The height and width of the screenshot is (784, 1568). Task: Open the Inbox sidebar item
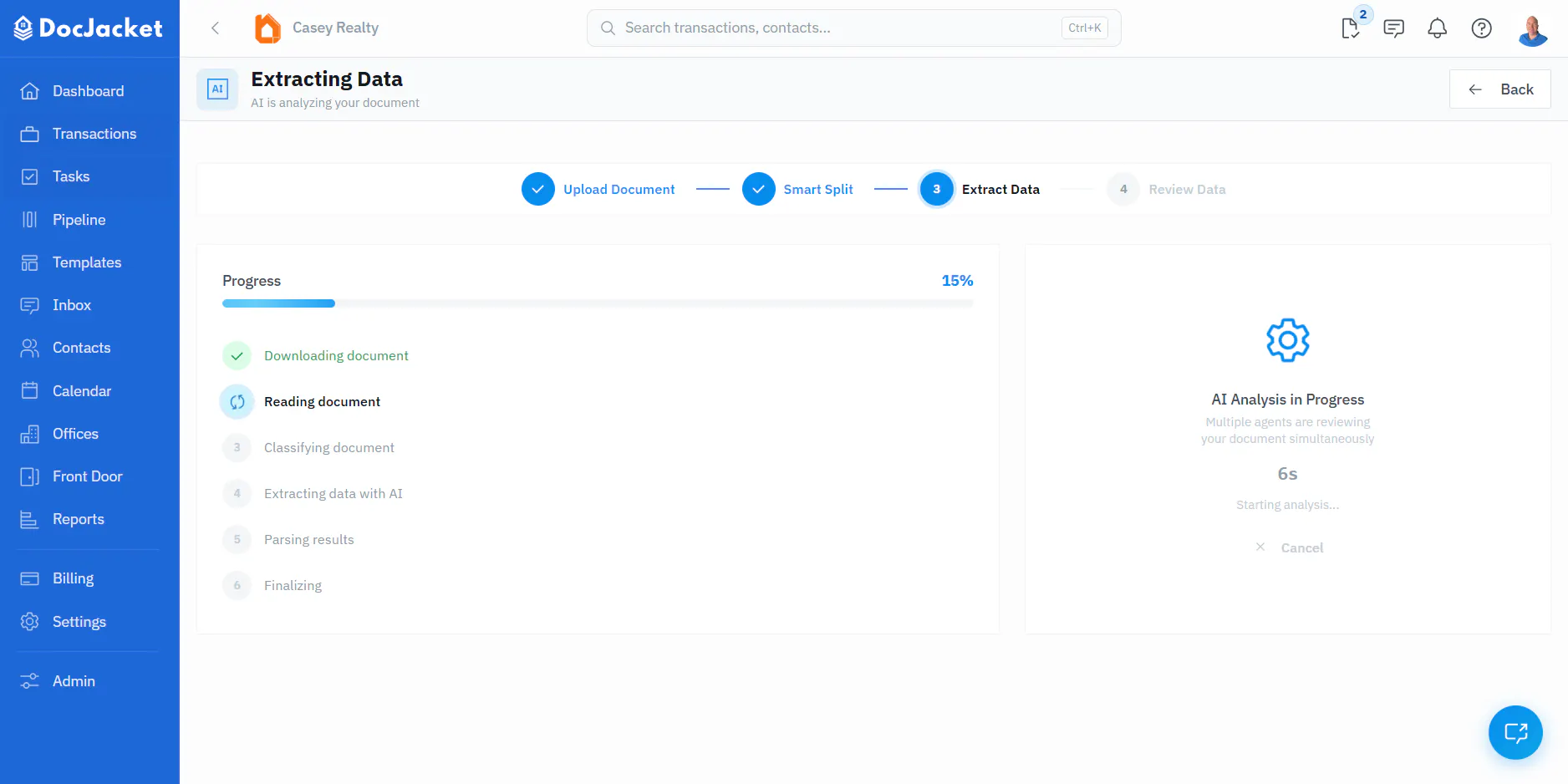89,305
